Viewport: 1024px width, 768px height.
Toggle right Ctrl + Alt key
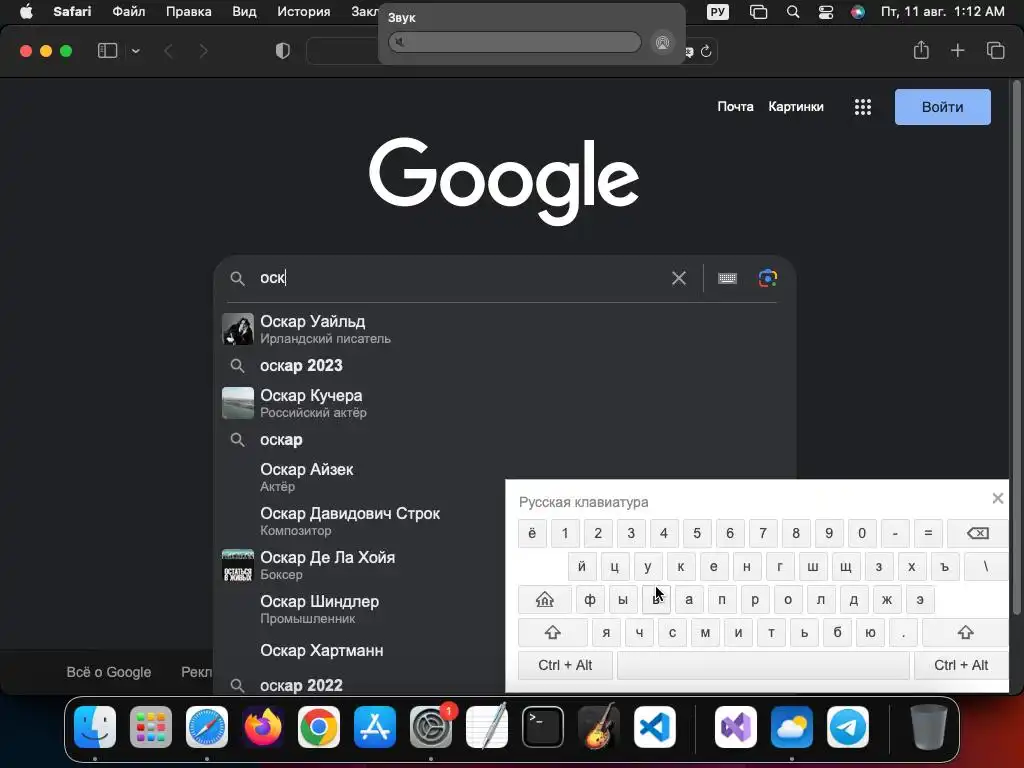(x=961, y=665)
